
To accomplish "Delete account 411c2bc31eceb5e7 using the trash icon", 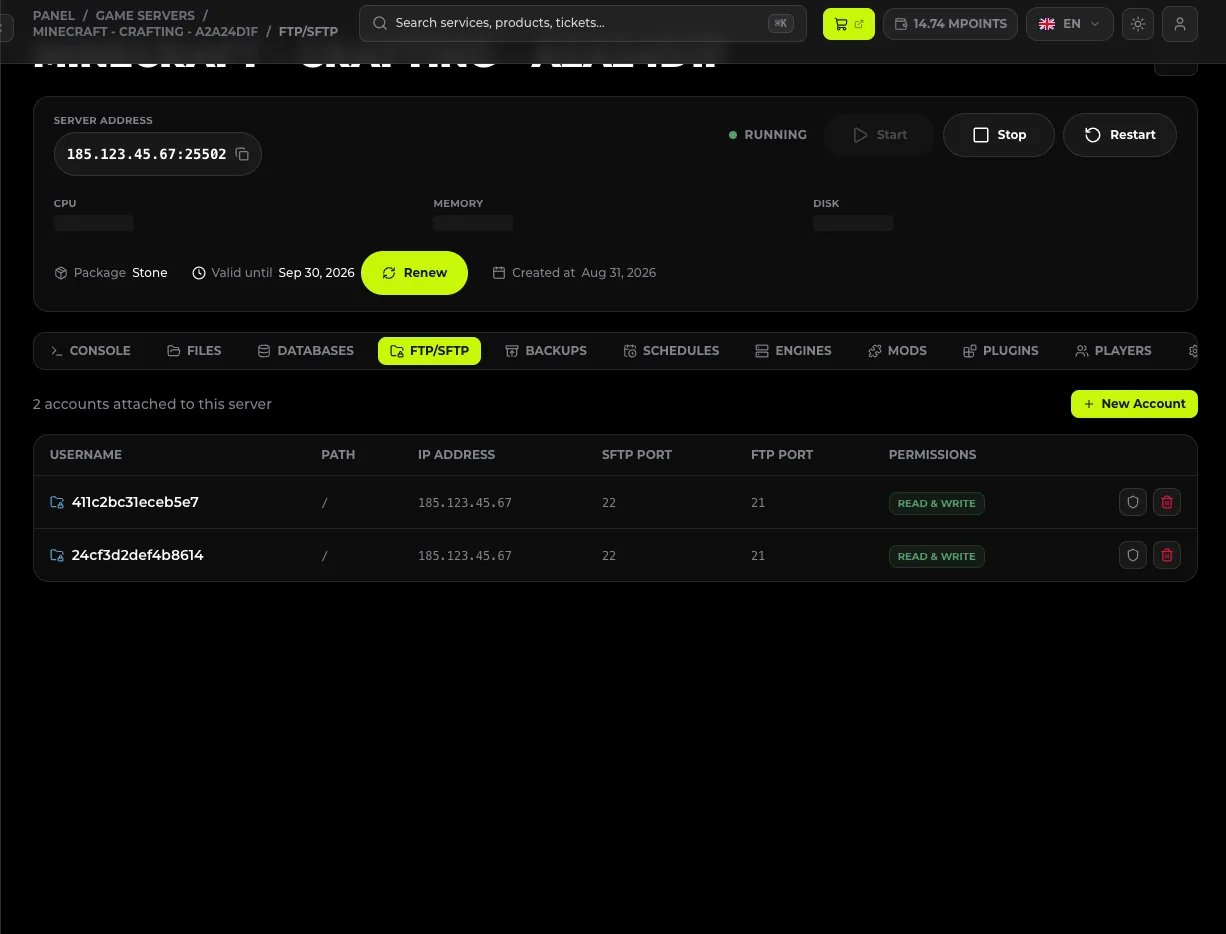I will click(1167, 502).
